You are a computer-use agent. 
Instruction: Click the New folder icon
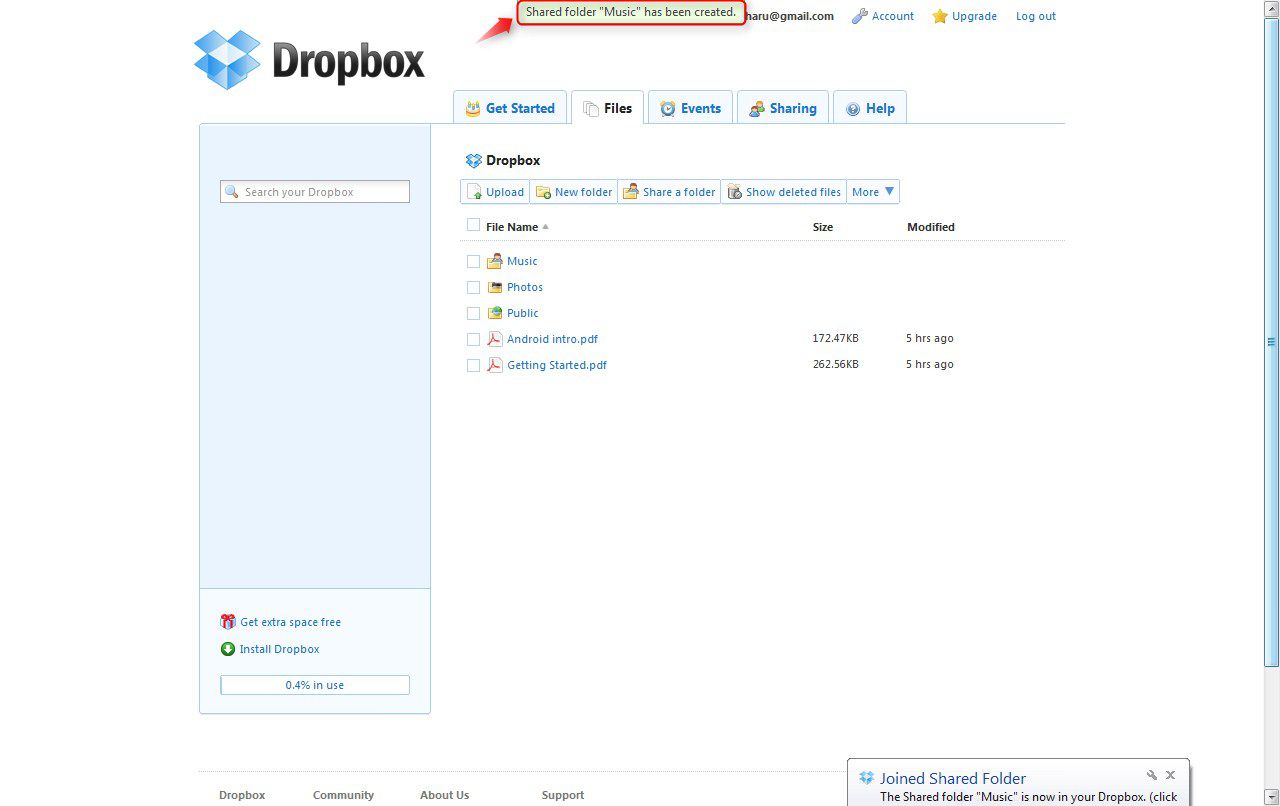[543, 192]
